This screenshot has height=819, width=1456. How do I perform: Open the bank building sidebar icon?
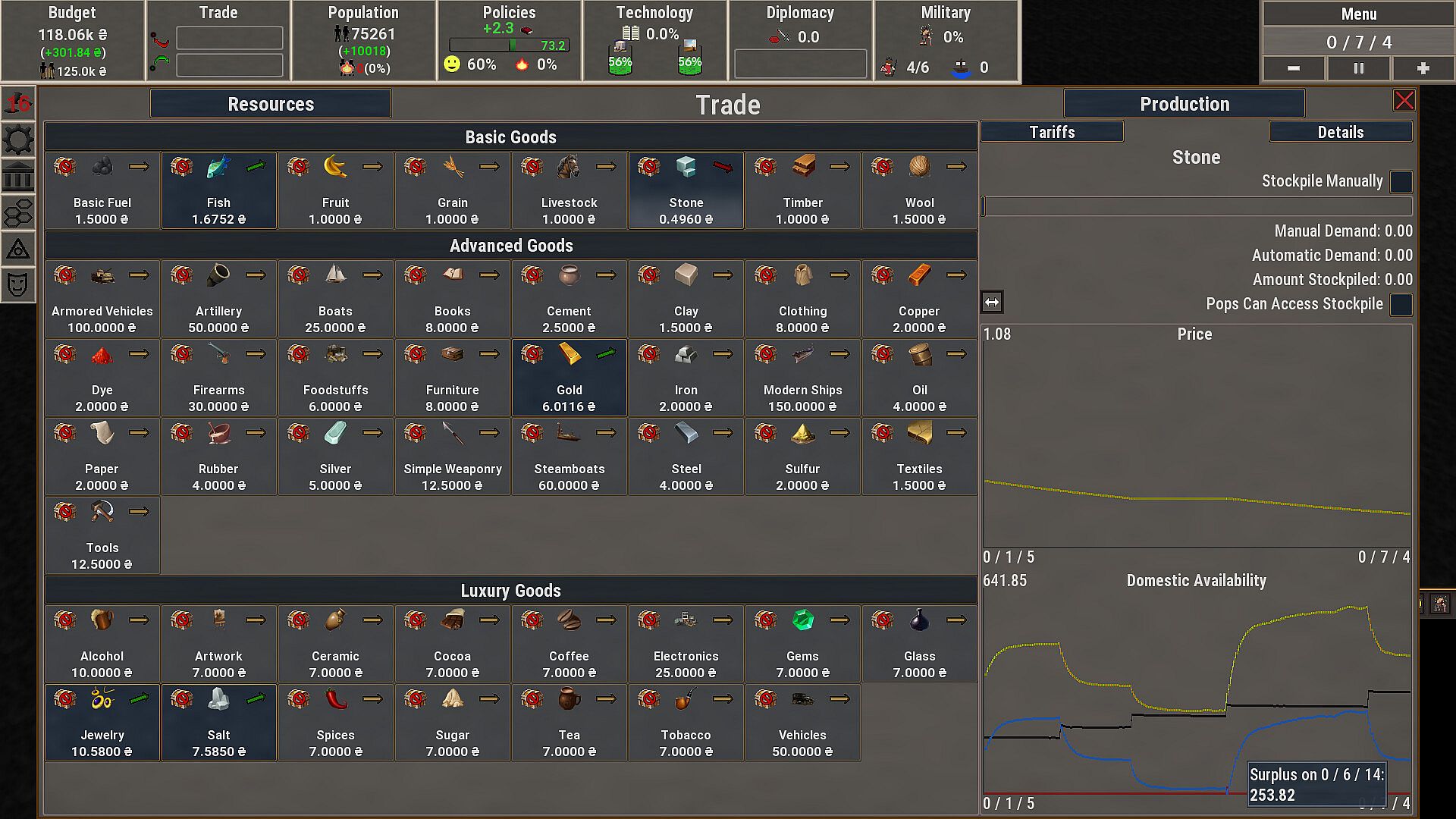pos(18,177)
